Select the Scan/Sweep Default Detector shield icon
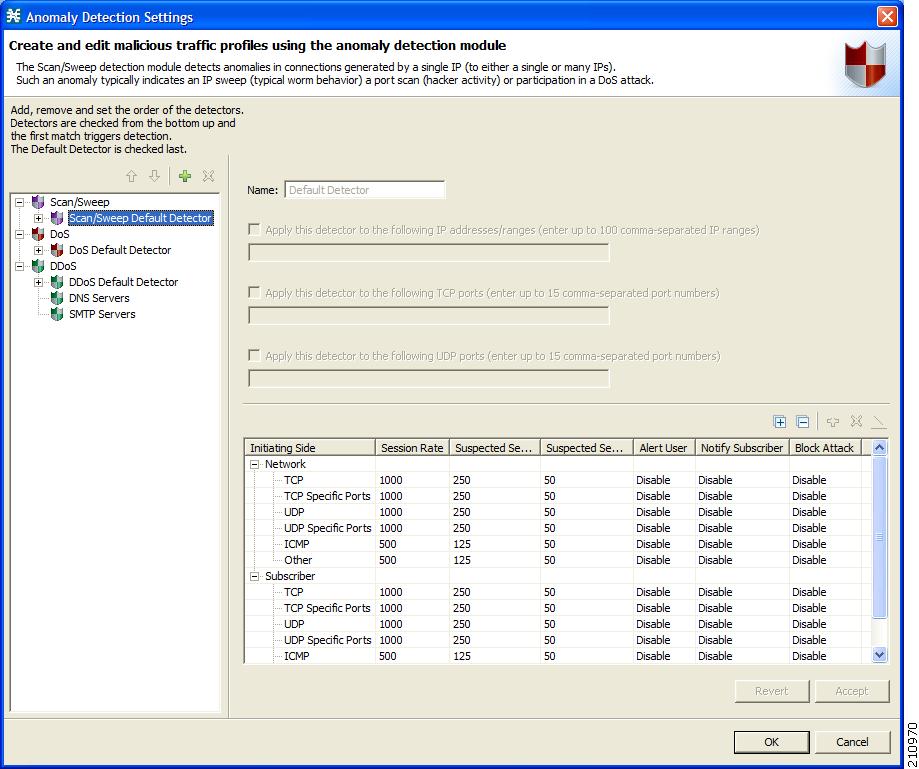This screenshot has width=919, height=769. tap(56, 218)
